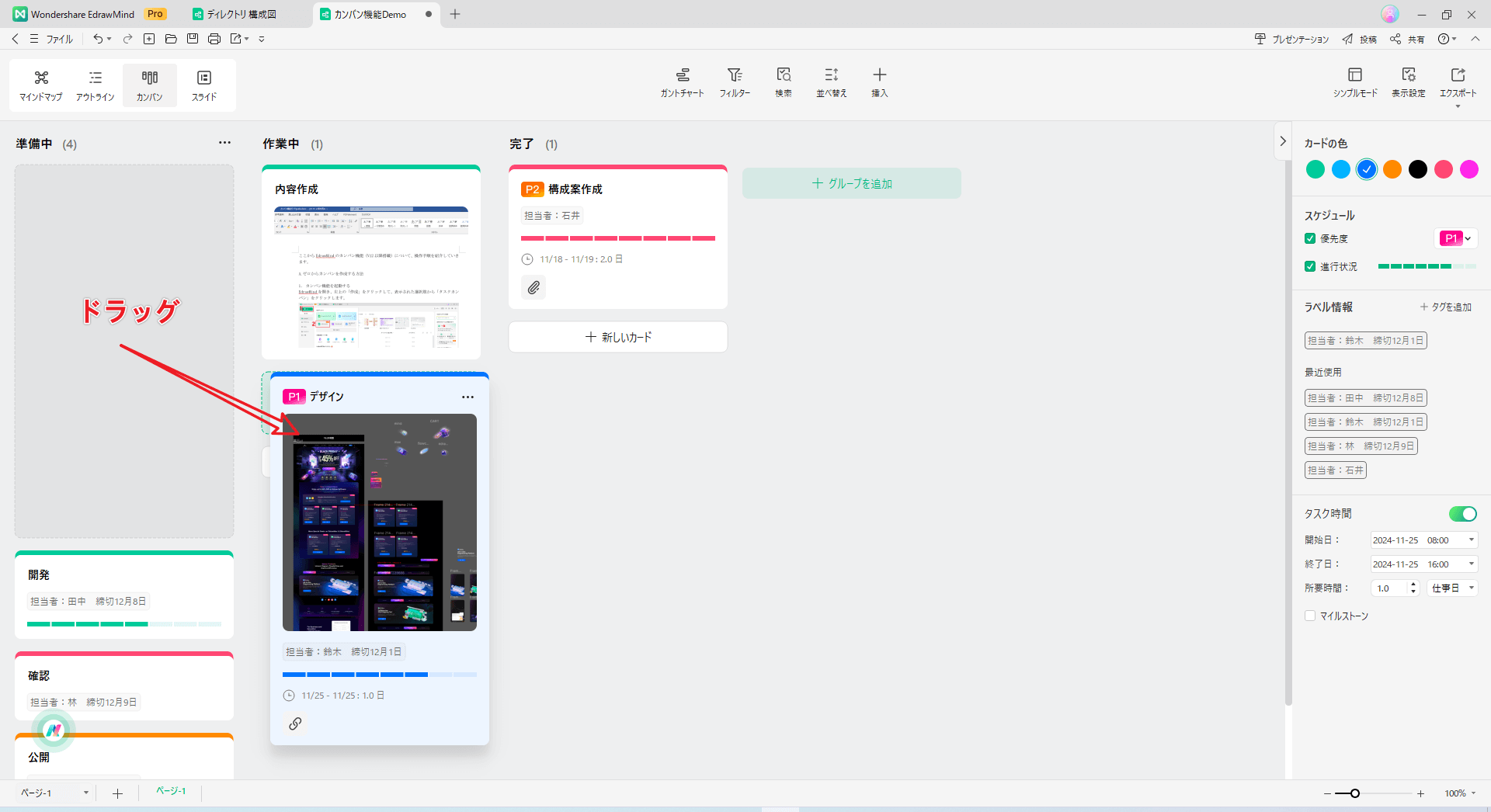
Task: Open a new tab with the plus button
Action: click(x=455, y=14)
